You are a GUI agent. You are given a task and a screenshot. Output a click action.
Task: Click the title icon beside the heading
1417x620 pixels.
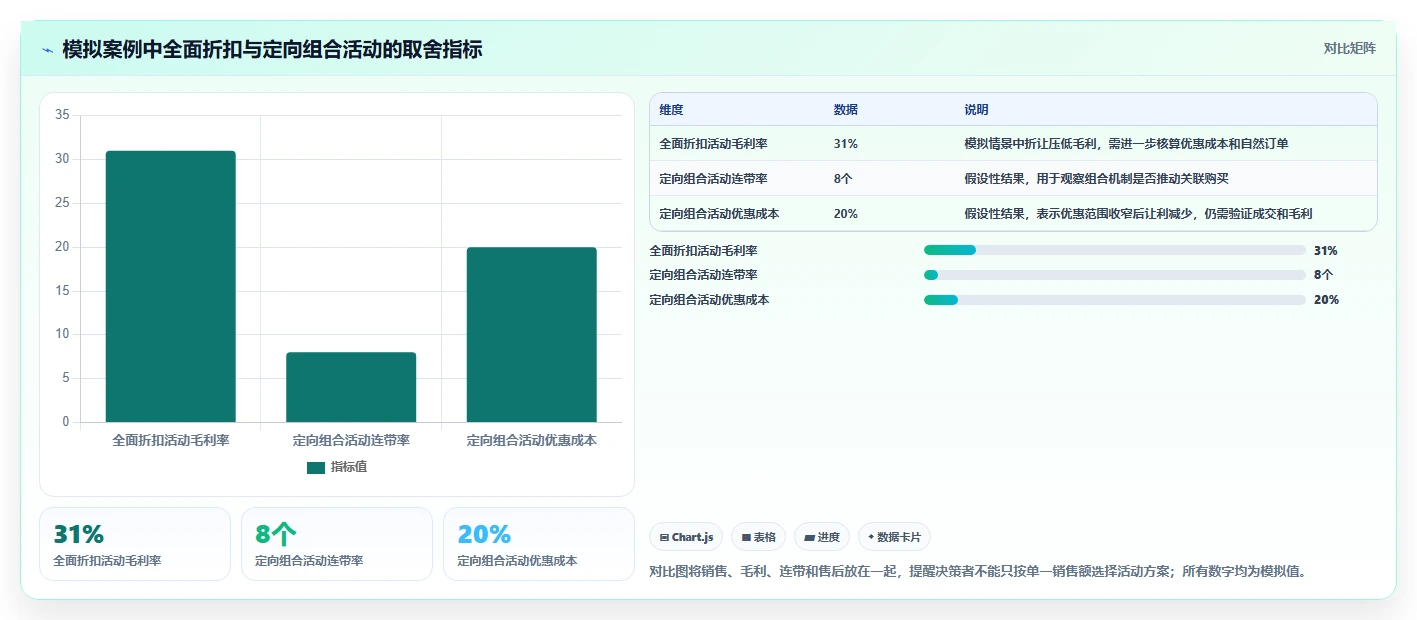coord(48,50)
